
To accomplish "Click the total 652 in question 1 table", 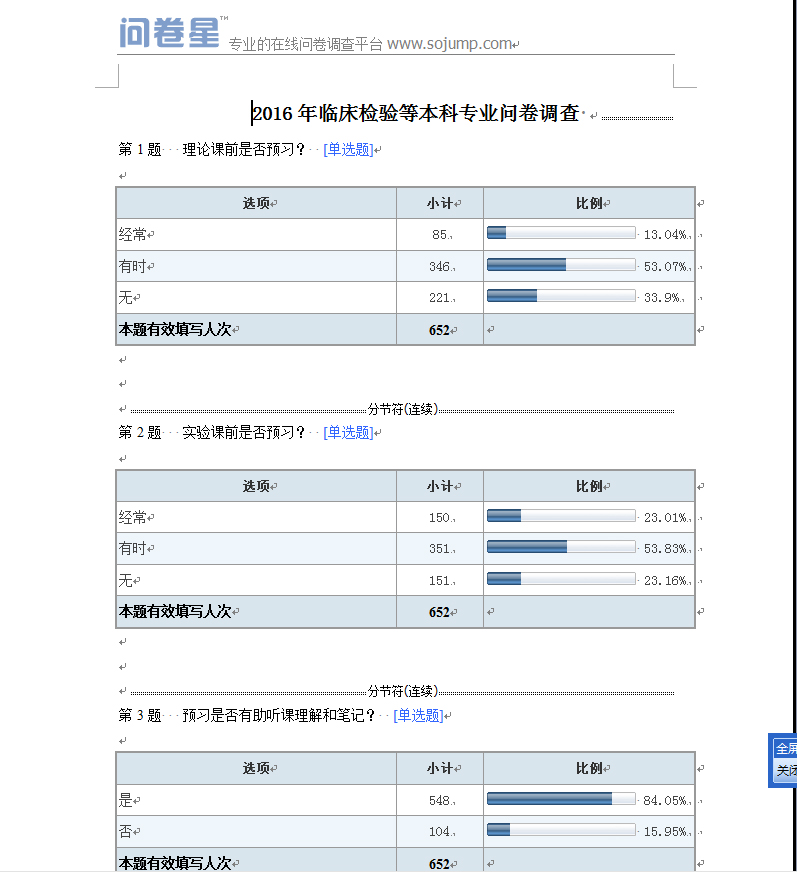I will pos(439,330).
